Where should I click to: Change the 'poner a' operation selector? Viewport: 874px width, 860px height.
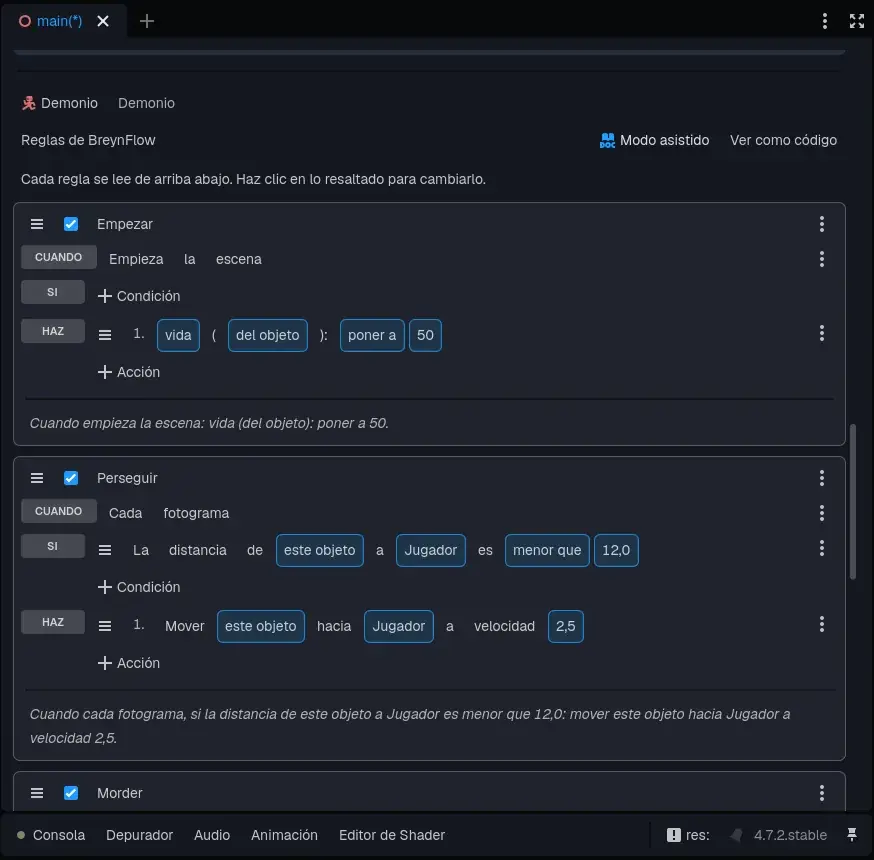pyautogui.click(x=372, y=335)
